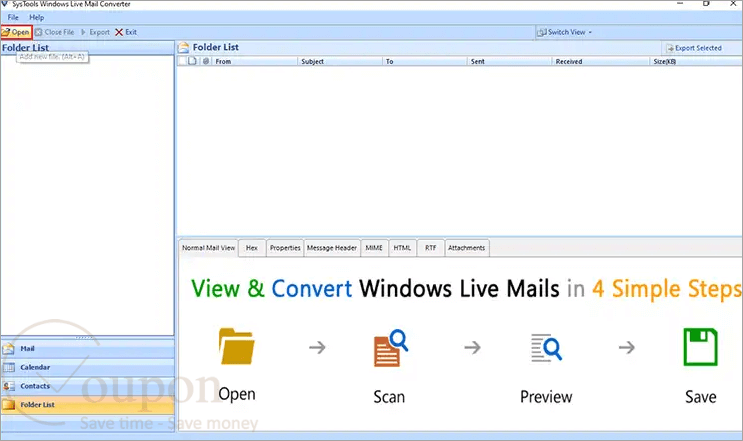
Task: Click the Folder List folder icon
Action: pos(9,405)
